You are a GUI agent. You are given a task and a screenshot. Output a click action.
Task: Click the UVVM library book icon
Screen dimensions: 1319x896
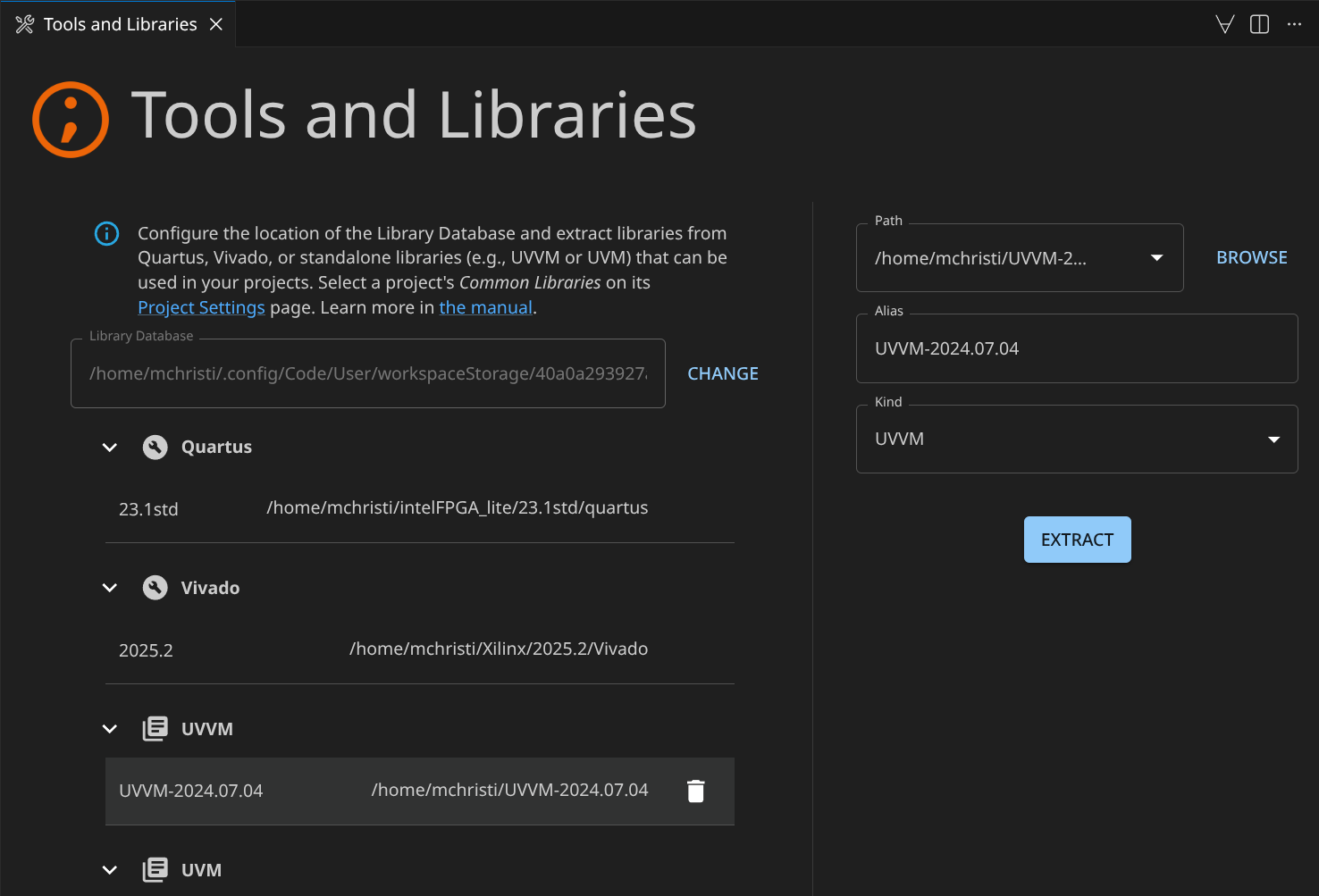pyautogui.click(x=155, y=729)
